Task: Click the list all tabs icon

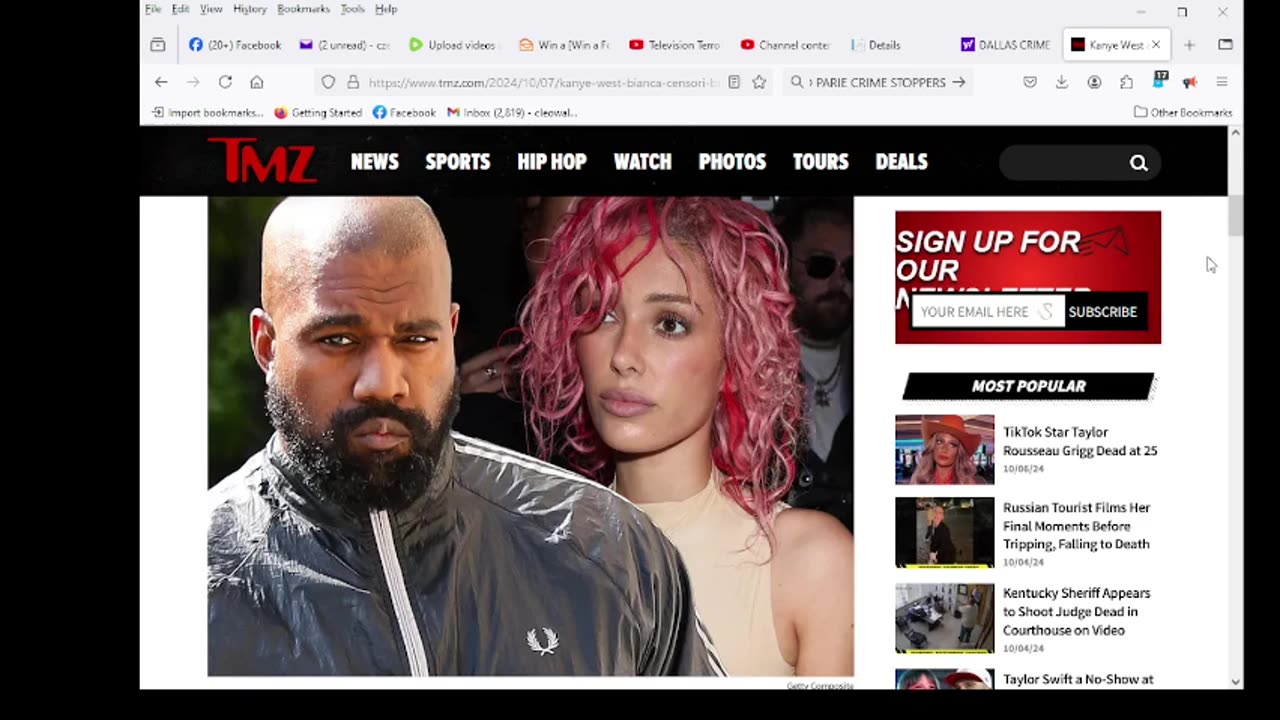Action: pos(1225,45)
